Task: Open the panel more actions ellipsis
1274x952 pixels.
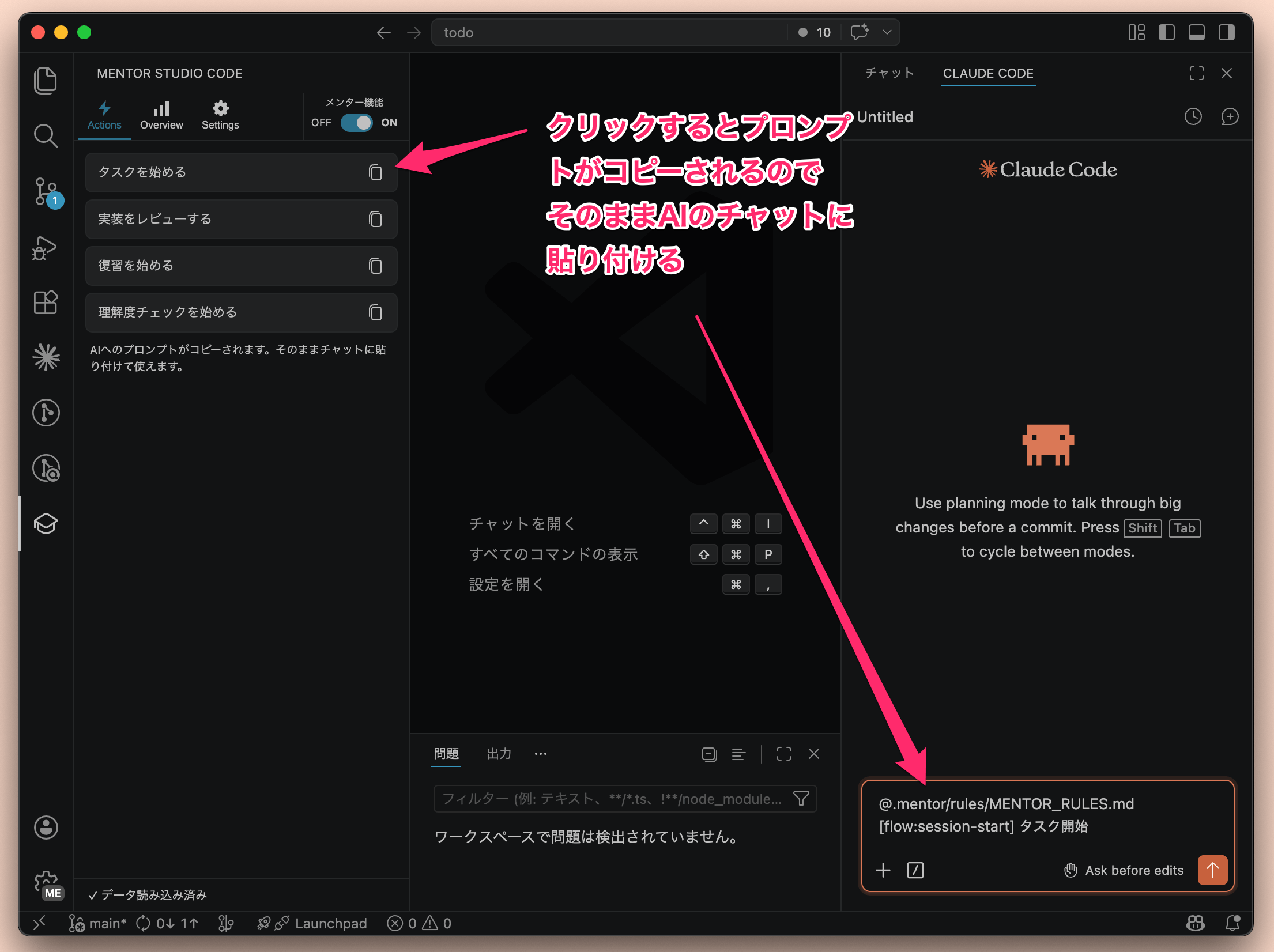Action: 540,754
